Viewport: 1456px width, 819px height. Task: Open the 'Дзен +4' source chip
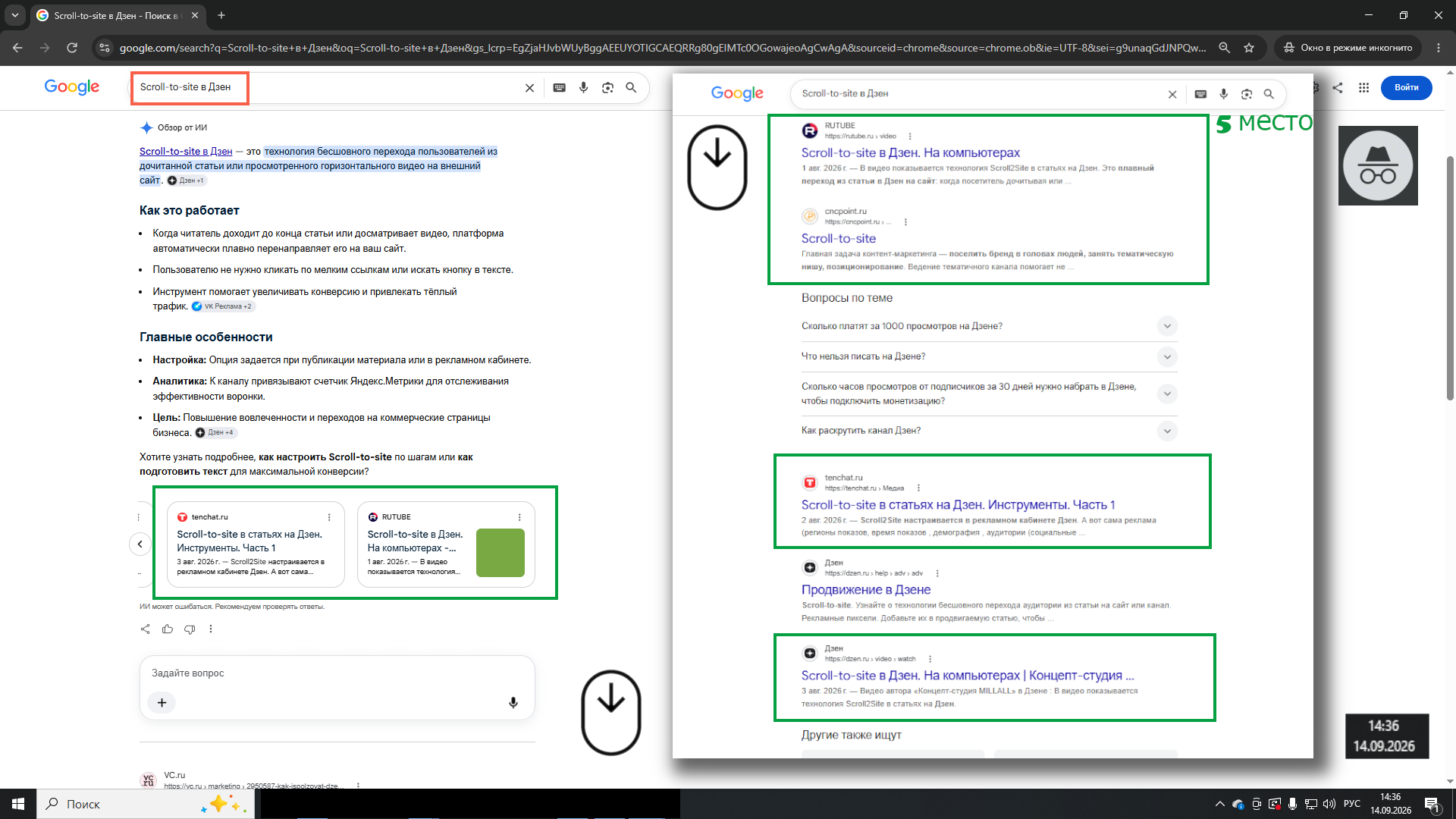216,432
